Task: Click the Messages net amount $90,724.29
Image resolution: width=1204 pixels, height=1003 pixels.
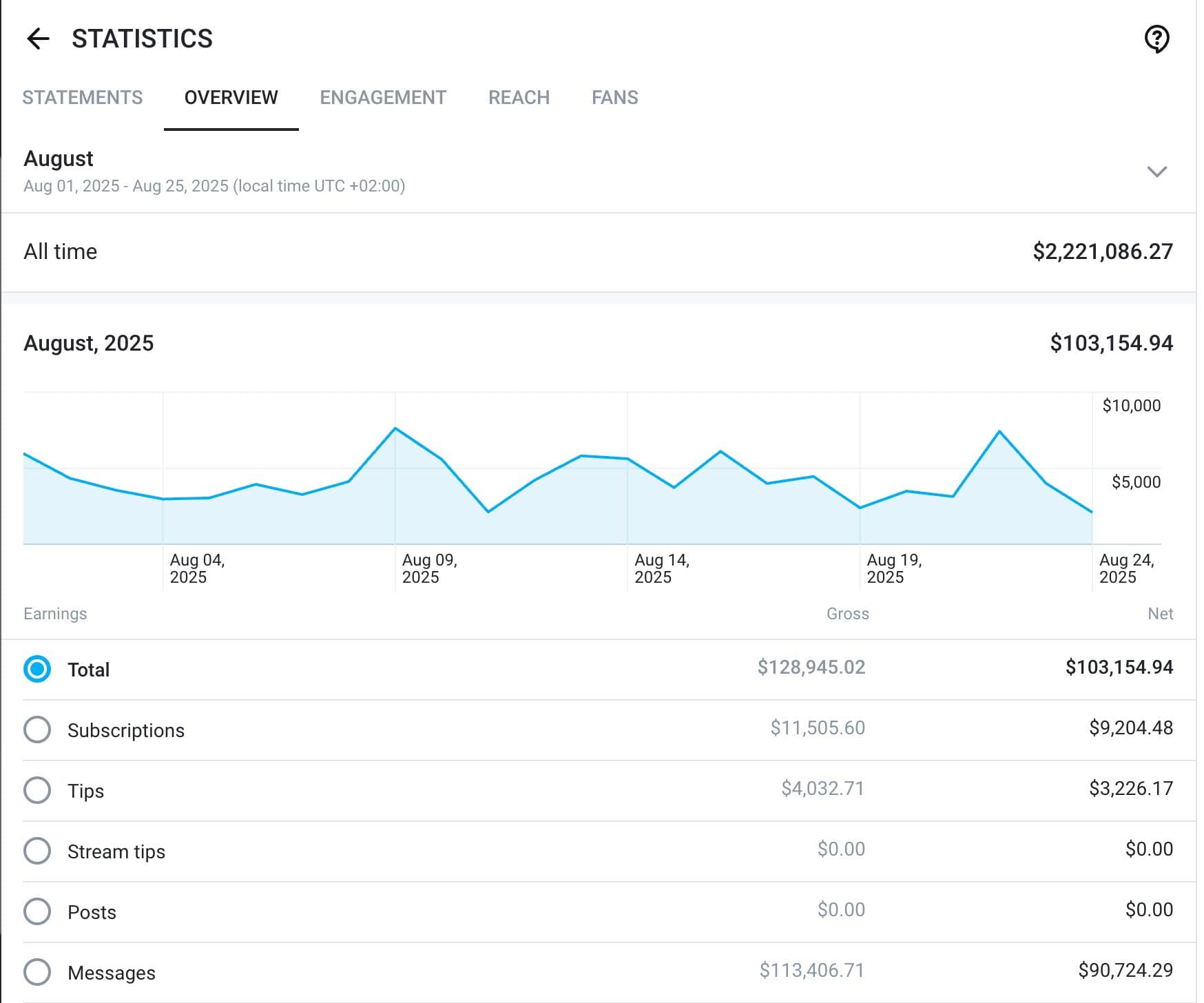Action: [x=1125, y=971]
